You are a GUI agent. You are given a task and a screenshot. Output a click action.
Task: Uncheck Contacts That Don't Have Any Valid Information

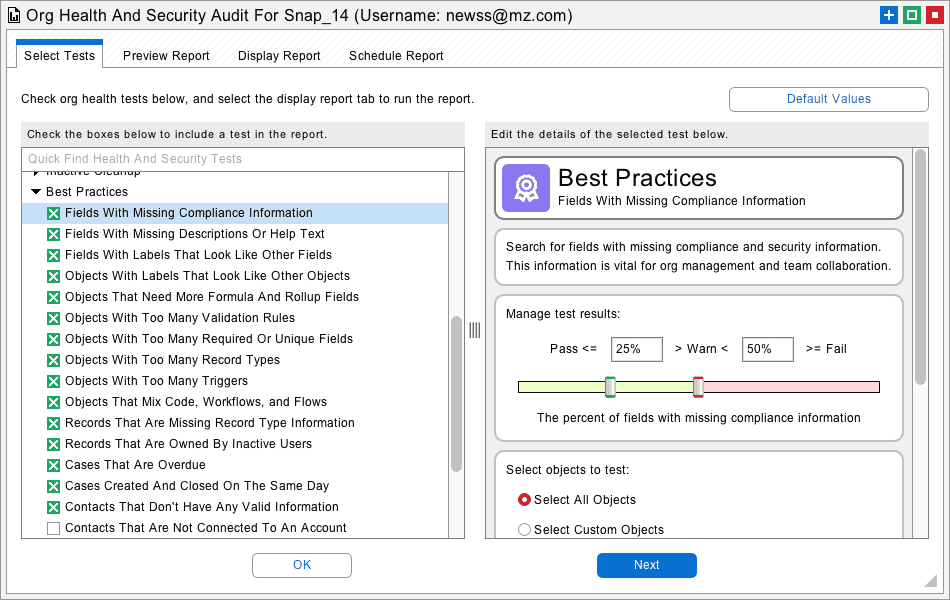coord(53,507)
